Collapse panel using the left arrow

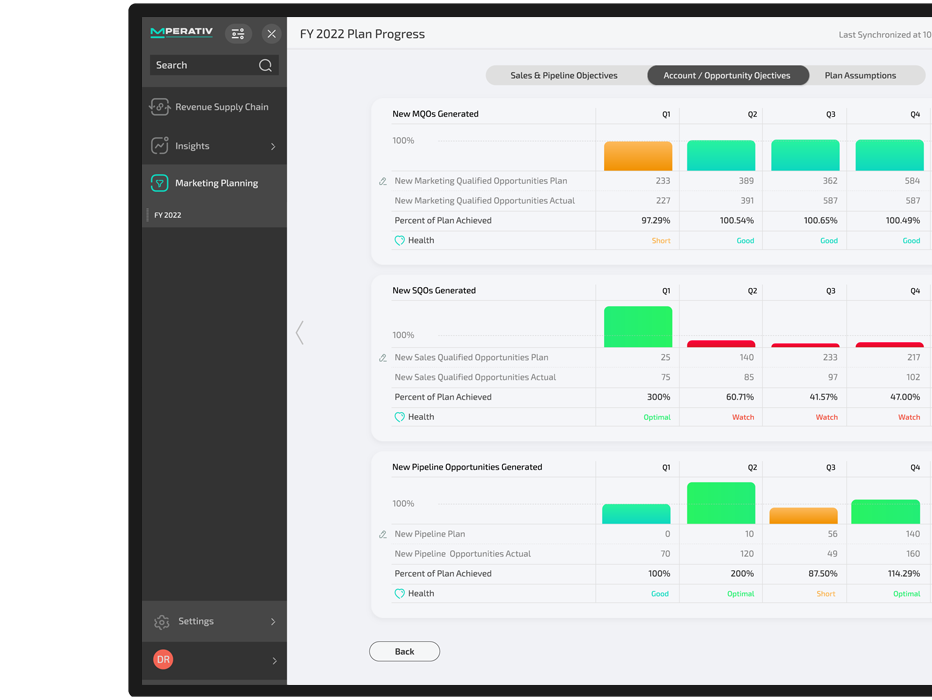click(x=300, y=333)
